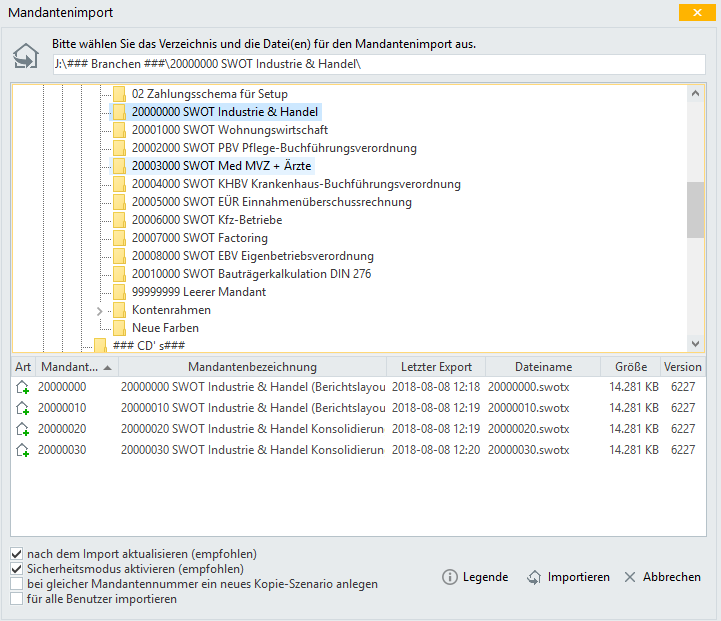This screenshot has width=721, height=621.
Task: Click folder icon of 20006000 SWOT Kfz-Betriebe
Action: point(120,220)
